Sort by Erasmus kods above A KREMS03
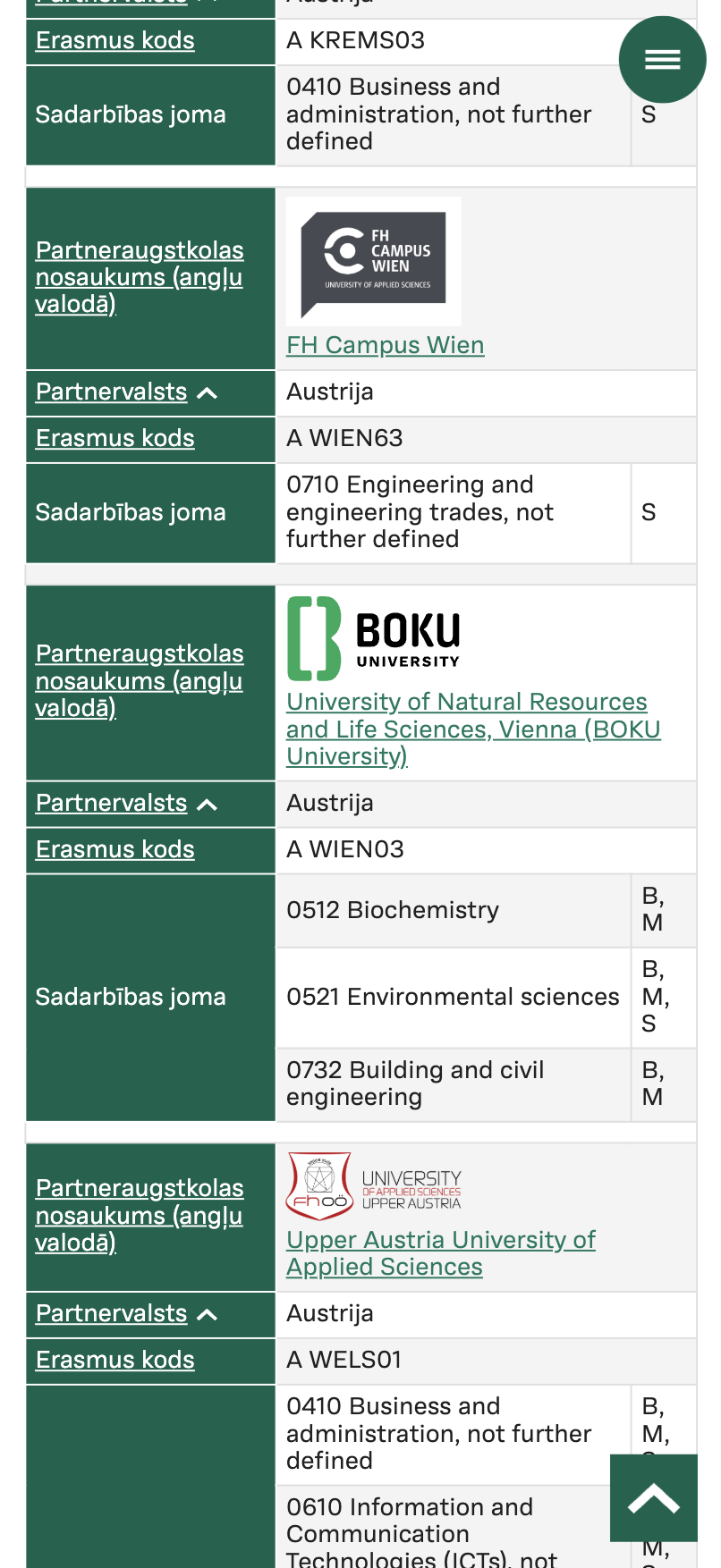The width and height of the screenshot is (721, 1568). (115, 40)
